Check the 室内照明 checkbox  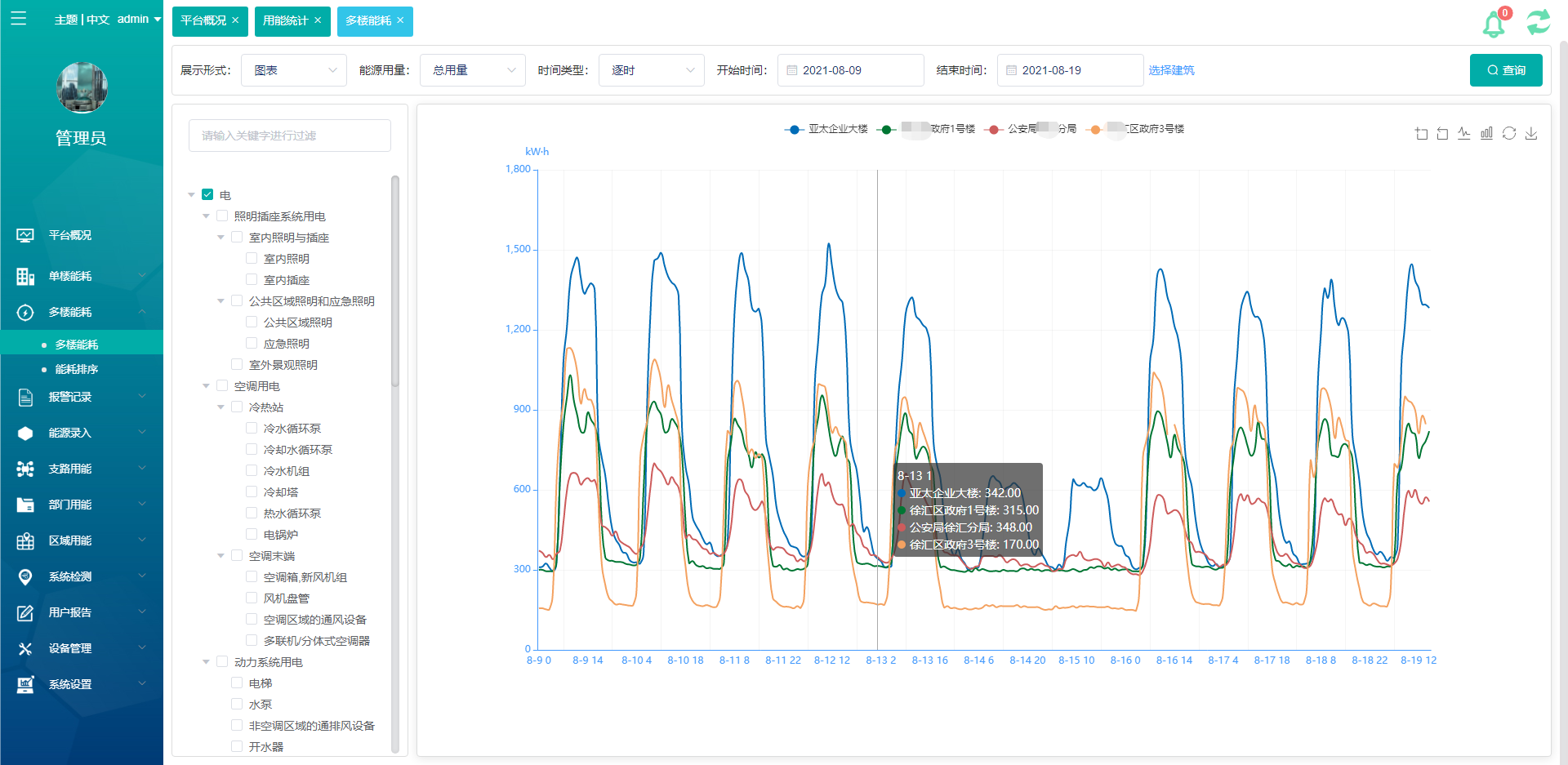click(252, 259)
